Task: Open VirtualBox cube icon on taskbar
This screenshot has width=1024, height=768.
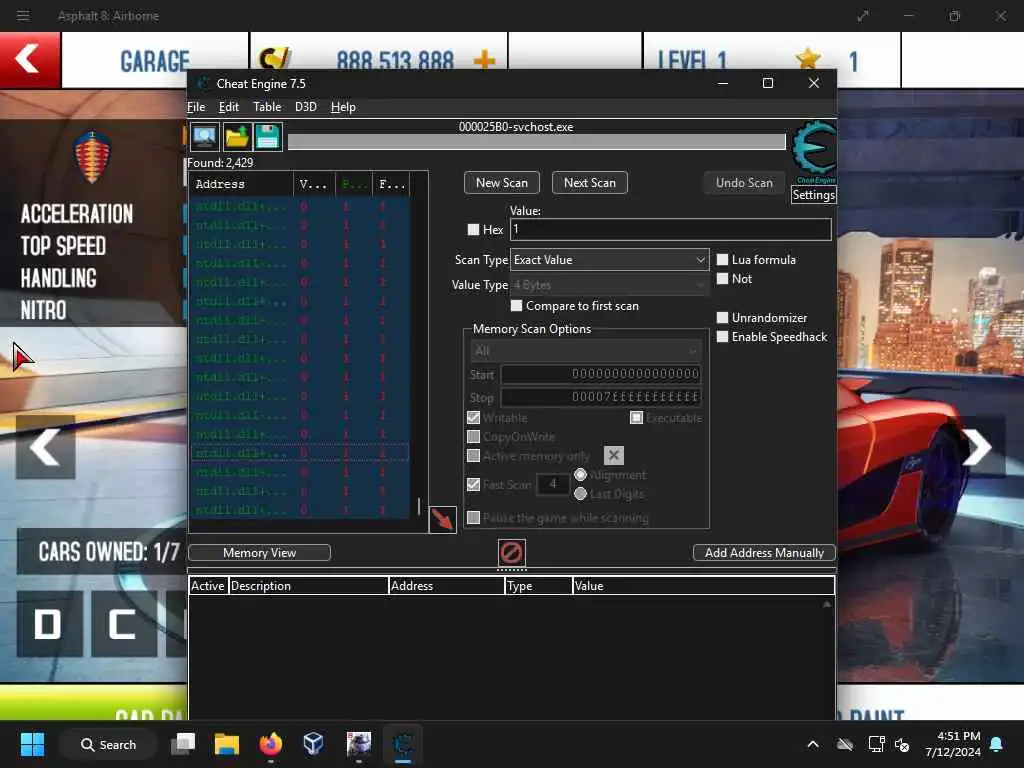Action: coord(313,744)
